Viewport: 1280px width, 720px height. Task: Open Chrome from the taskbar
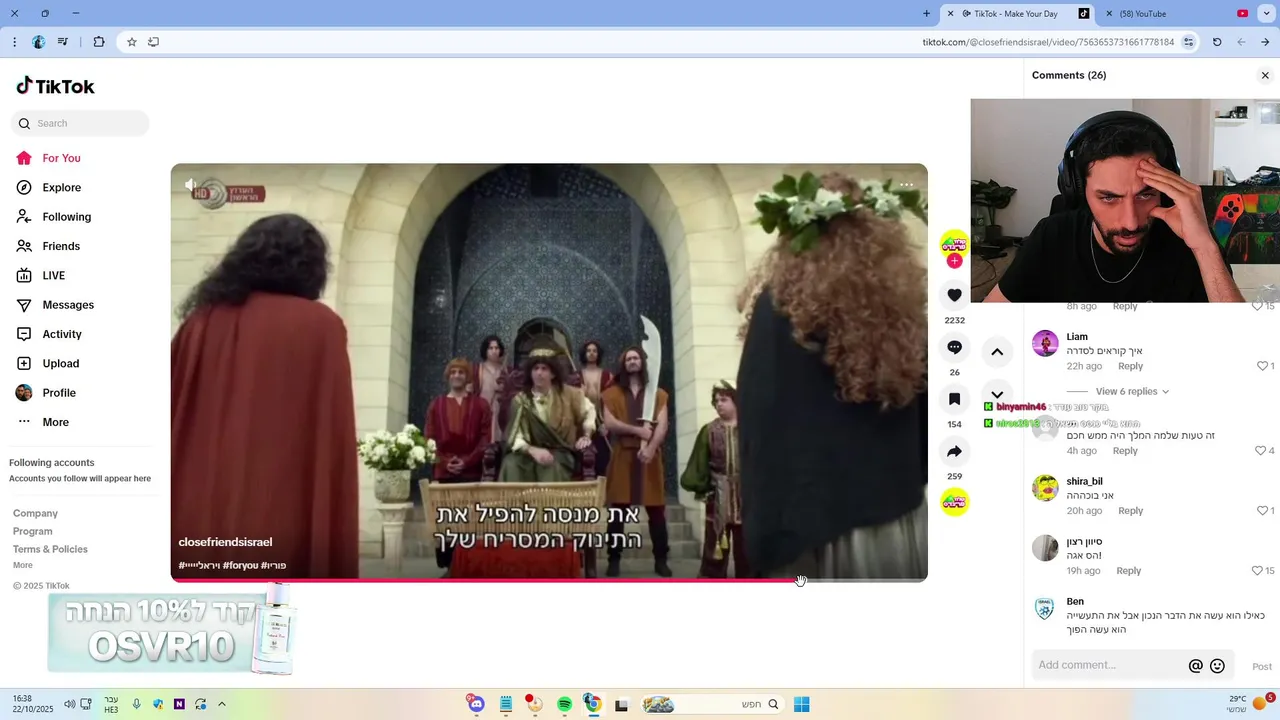coord(593,704)
